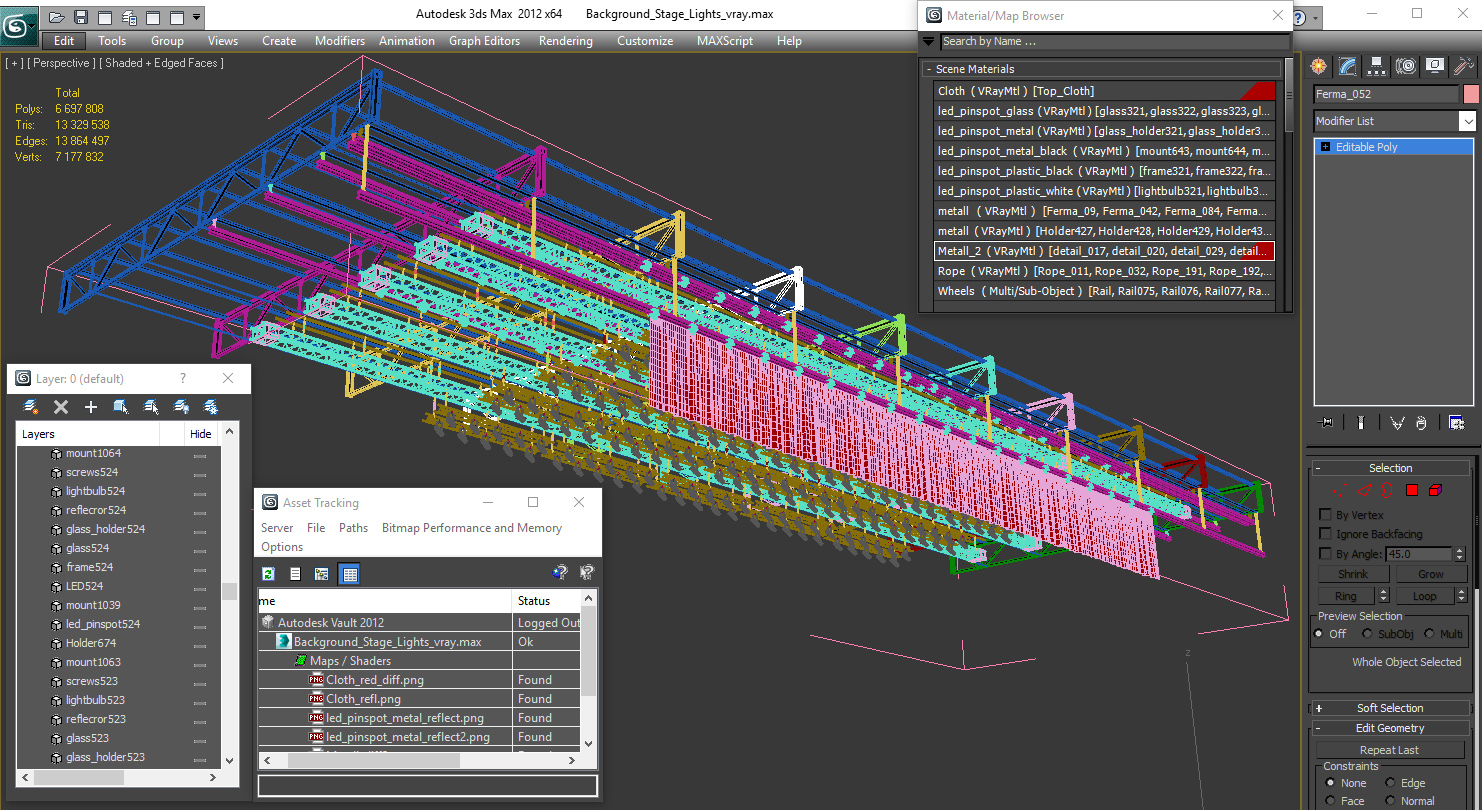Viewport: 1482px width, 810px height.
Task: Select Element sub-object level icon
Action: click(1435, 490)
